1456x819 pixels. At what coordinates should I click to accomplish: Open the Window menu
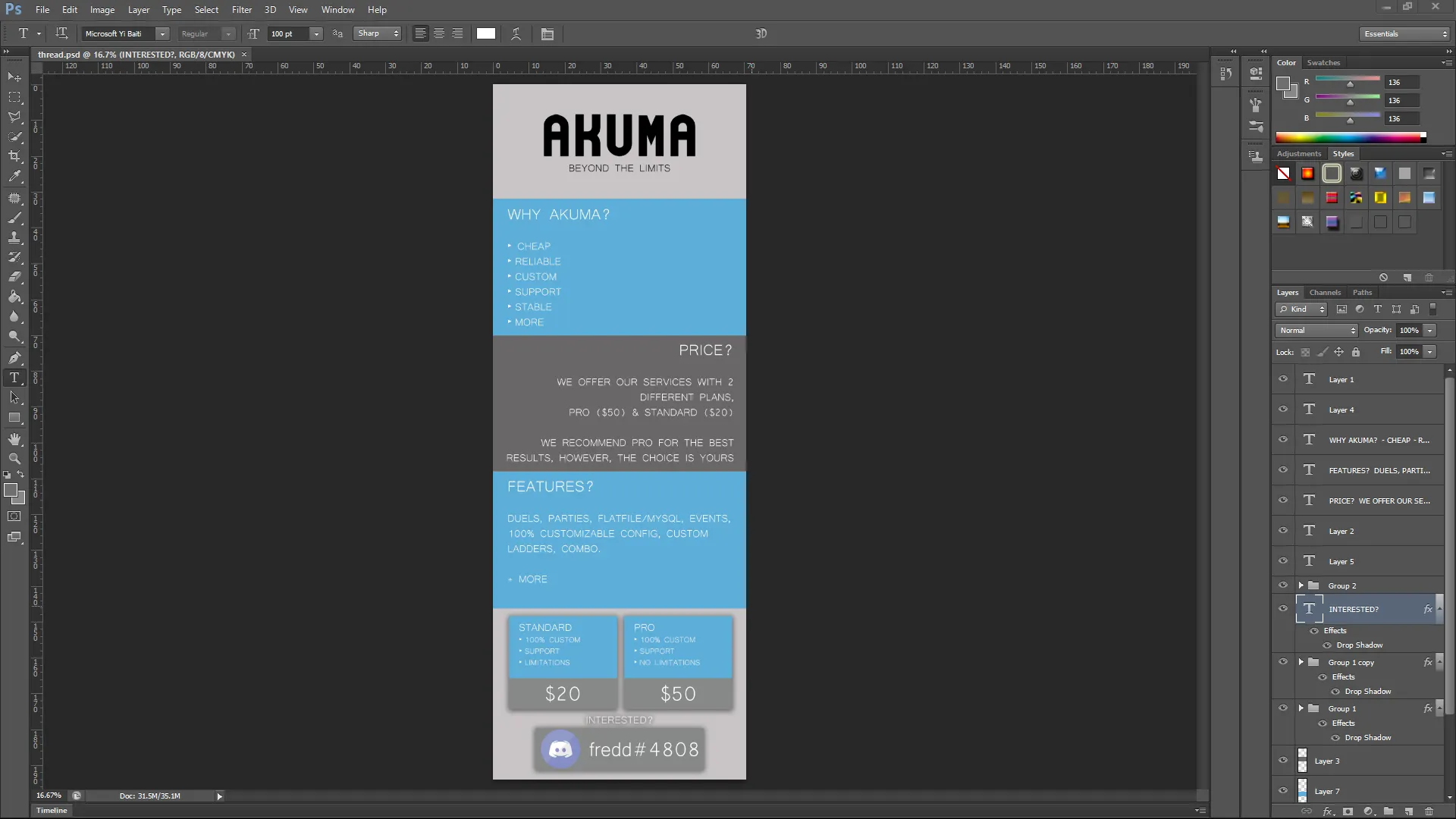pyautogui.click(x=337, y=10)
